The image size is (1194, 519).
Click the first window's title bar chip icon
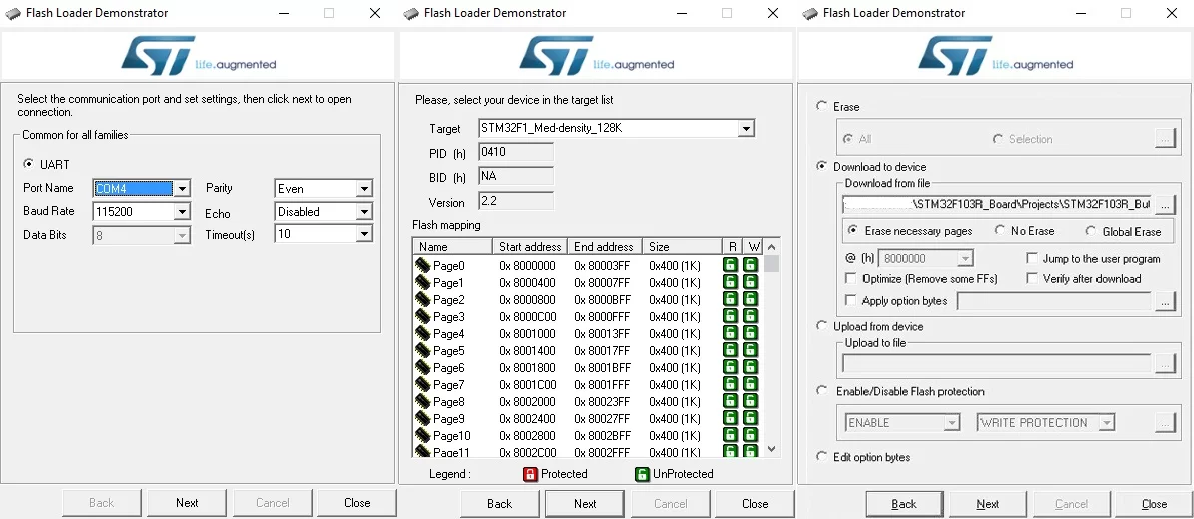(13, 13)
